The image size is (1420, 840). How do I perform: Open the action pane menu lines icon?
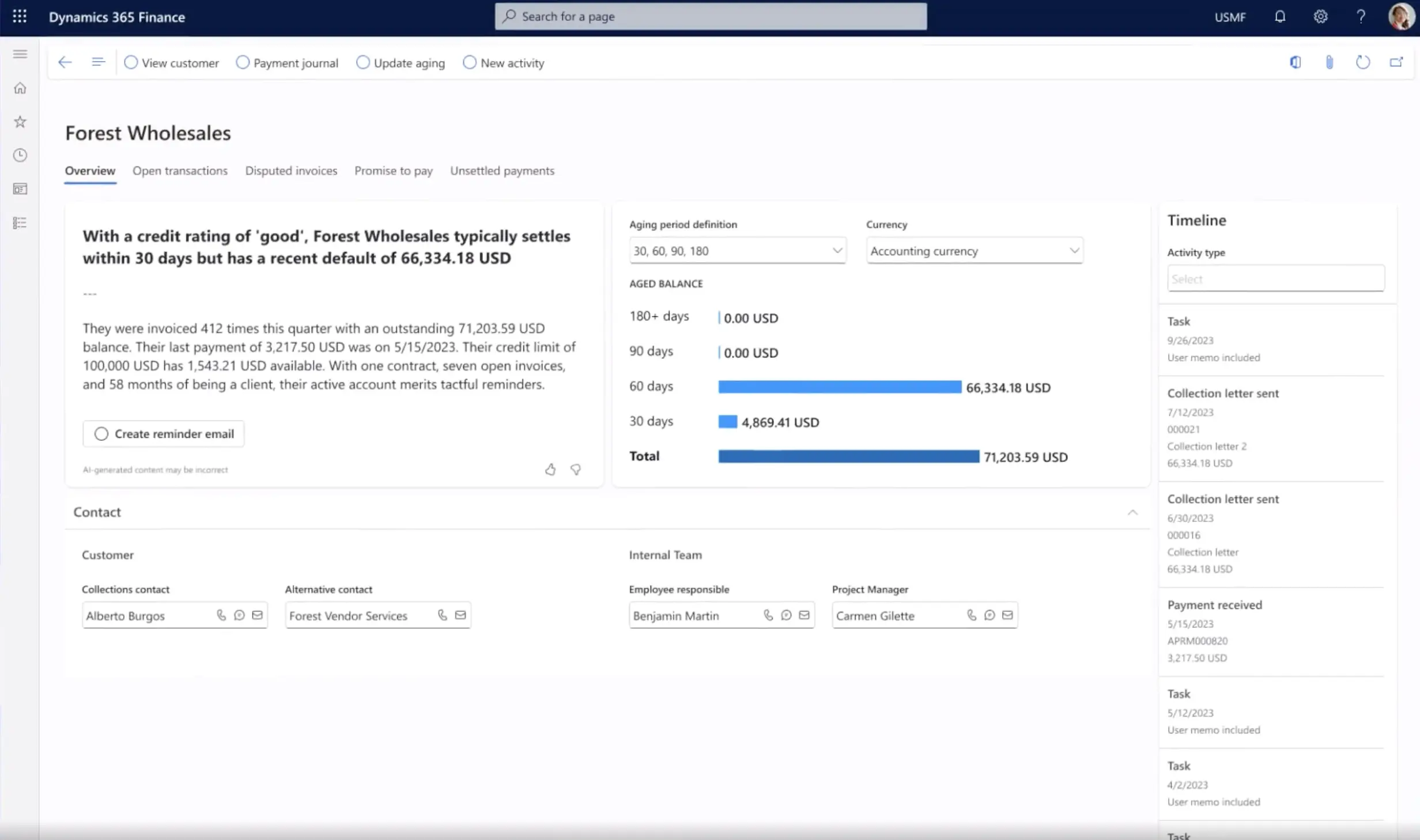(x=99, y=62)
